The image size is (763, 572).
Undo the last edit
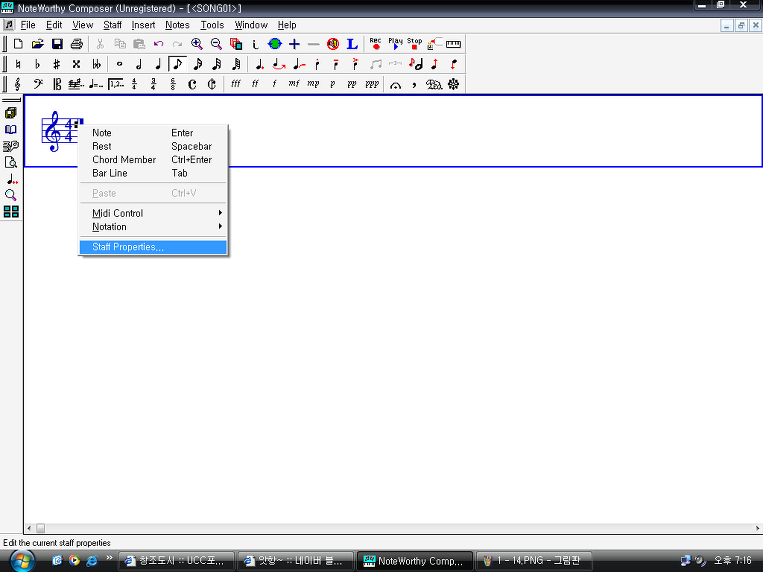[x=158, y=44]
